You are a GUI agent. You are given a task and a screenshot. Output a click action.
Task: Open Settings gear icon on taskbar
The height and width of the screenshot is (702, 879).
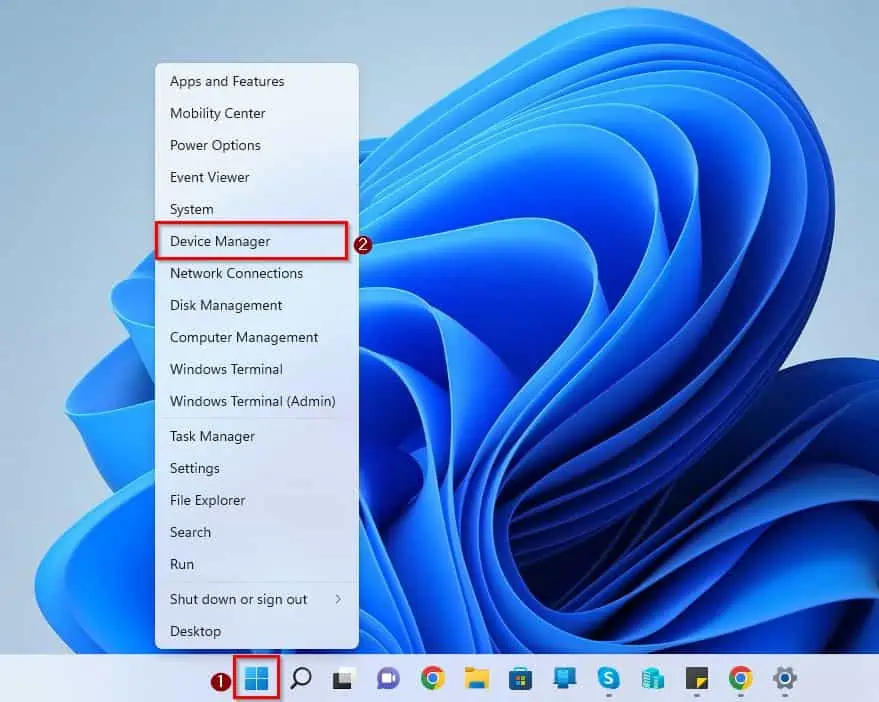(x=785, y=678)
